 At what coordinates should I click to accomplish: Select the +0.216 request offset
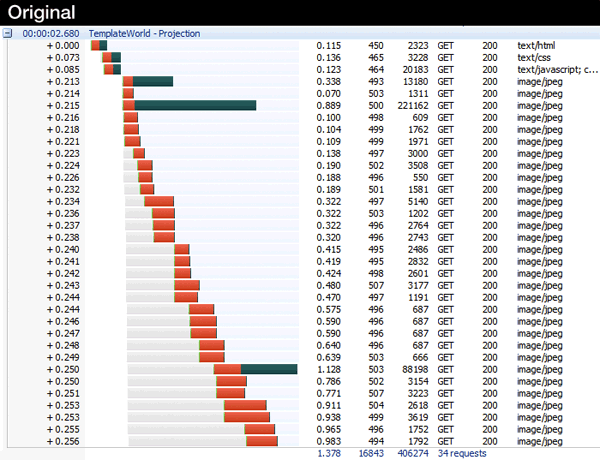(63, 117)
